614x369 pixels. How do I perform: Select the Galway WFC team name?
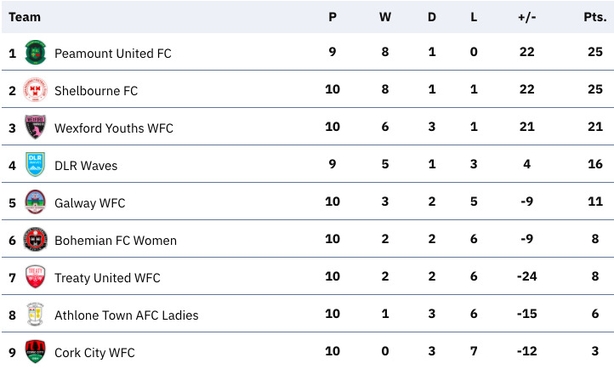tap(90, 203)
